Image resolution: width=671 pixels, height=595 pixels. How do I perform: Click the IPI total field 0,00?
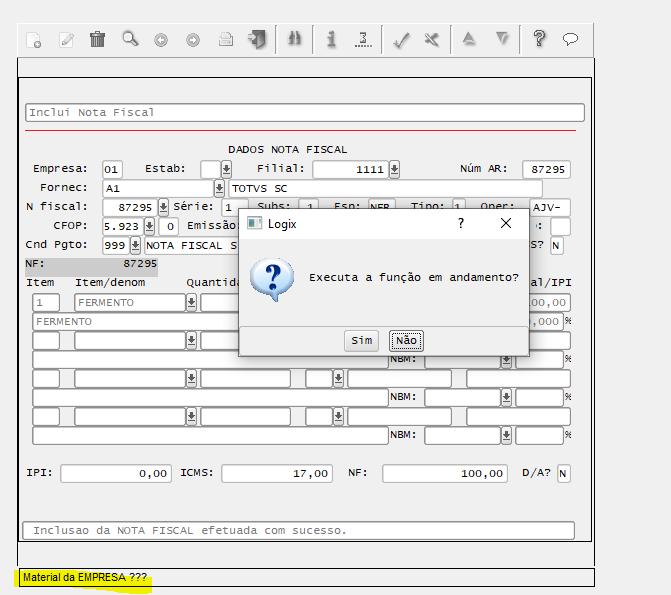(x=116, y=473)
